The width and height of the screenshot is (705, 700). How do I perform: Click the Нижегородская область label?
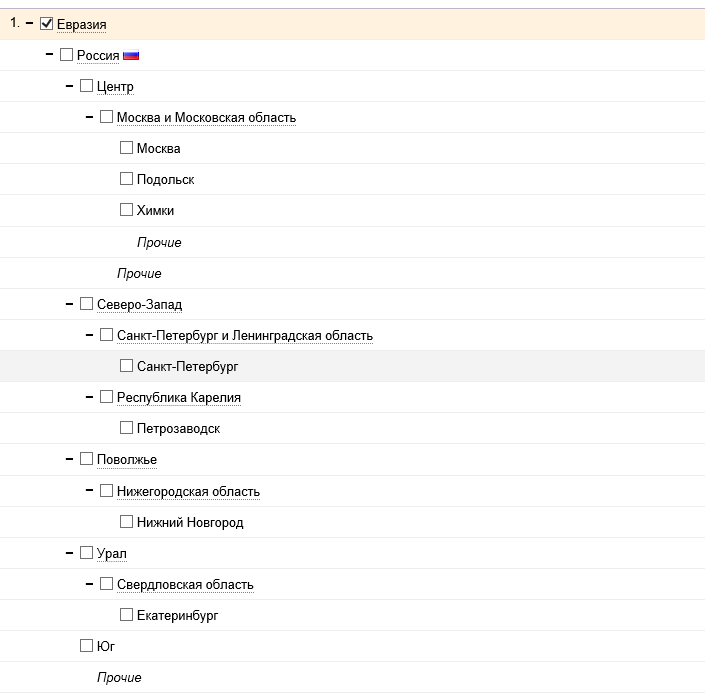pyautogui.click(x=188, y=491)
